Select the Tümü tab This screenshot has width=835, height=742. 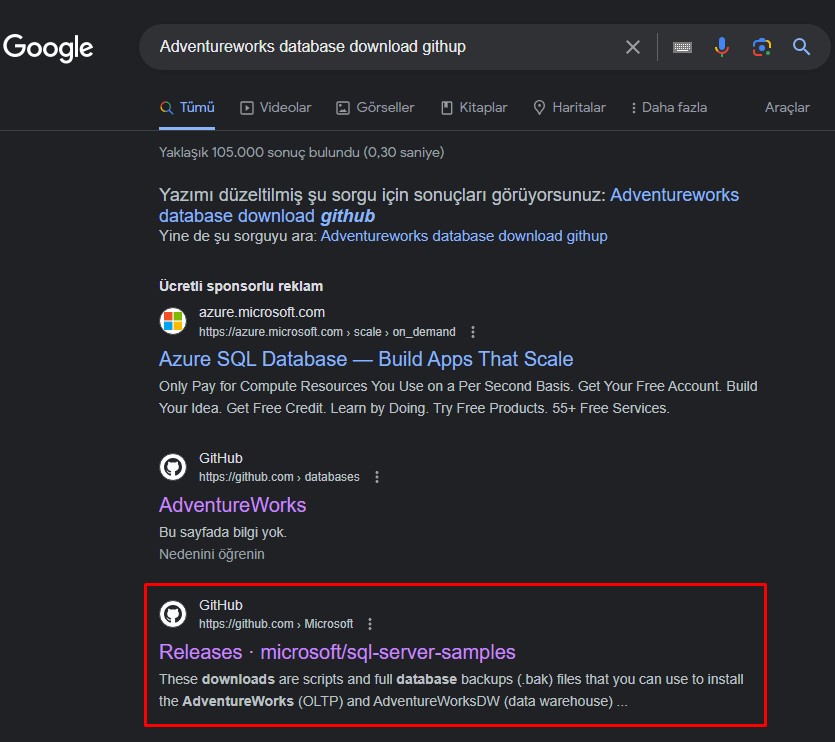[x=187, y=108]
